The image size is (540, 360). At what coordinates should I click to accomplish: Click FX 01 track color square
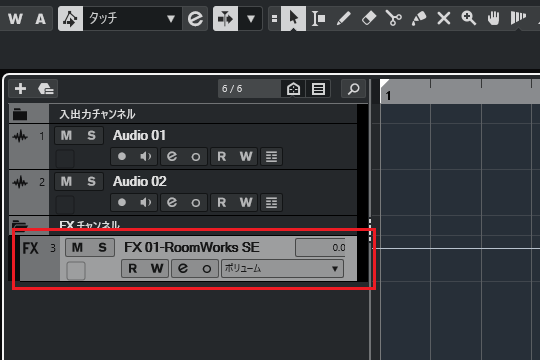(76, 270)
